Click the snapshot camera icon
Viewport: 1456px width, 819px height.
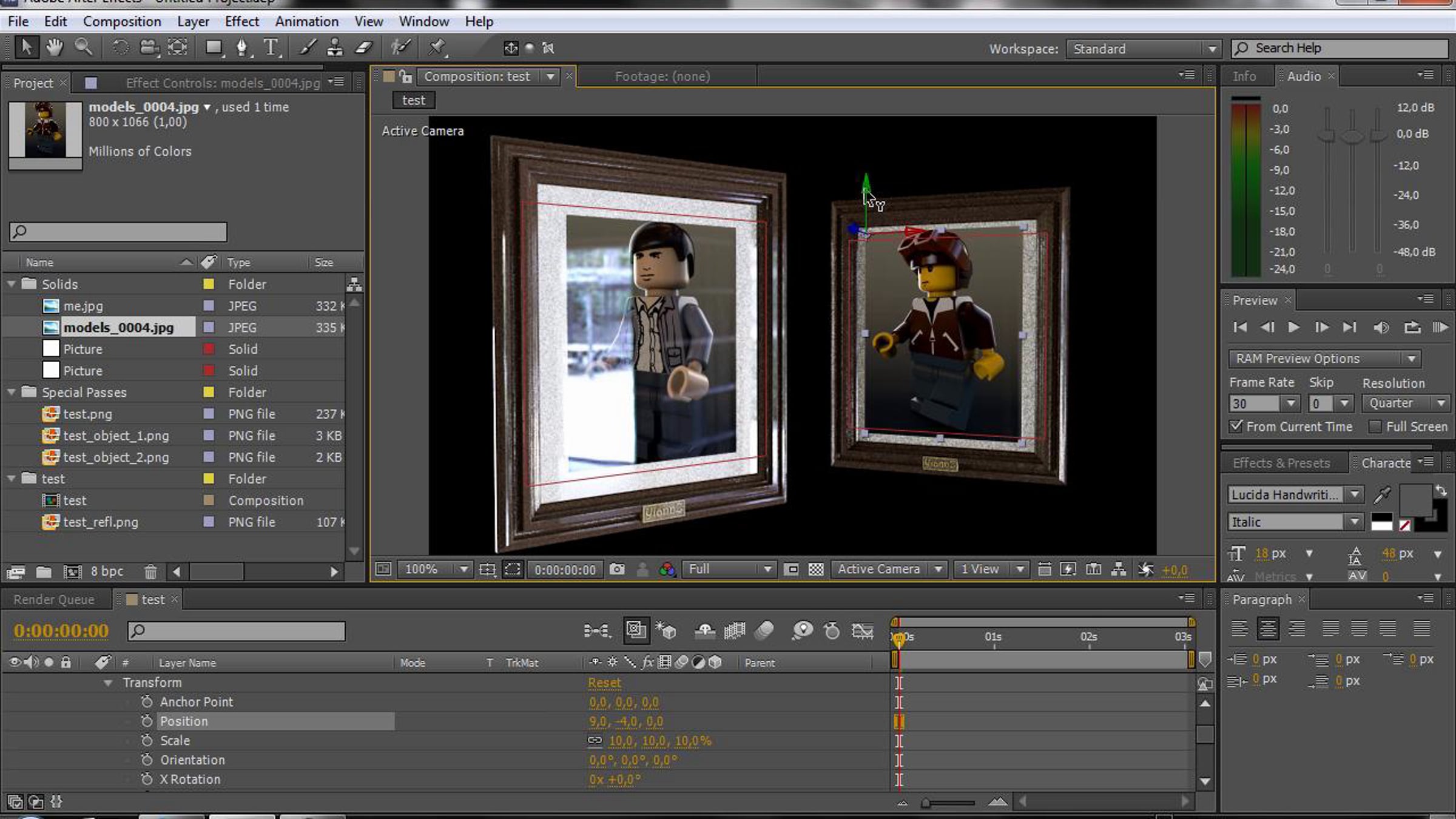pos(617,569)
